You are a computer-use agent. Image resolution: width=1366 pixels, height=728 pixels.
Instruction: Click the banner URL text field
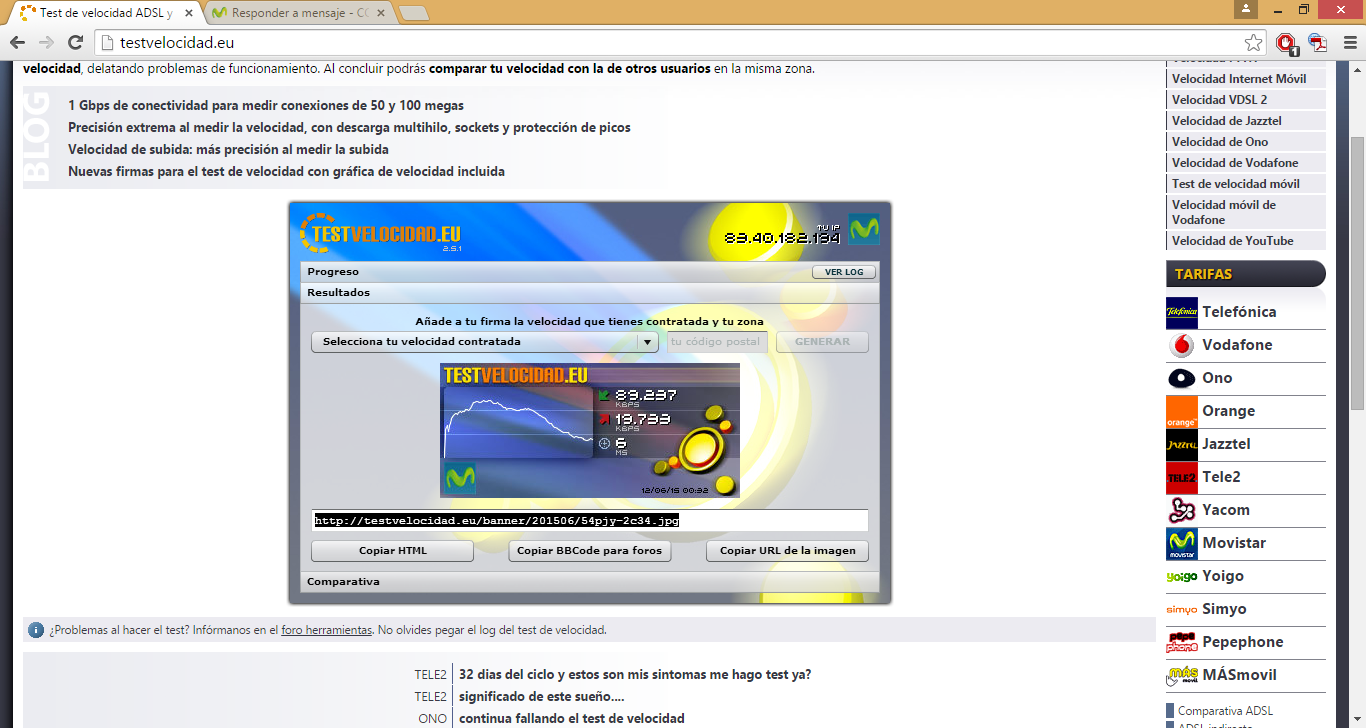pos(590,520)
